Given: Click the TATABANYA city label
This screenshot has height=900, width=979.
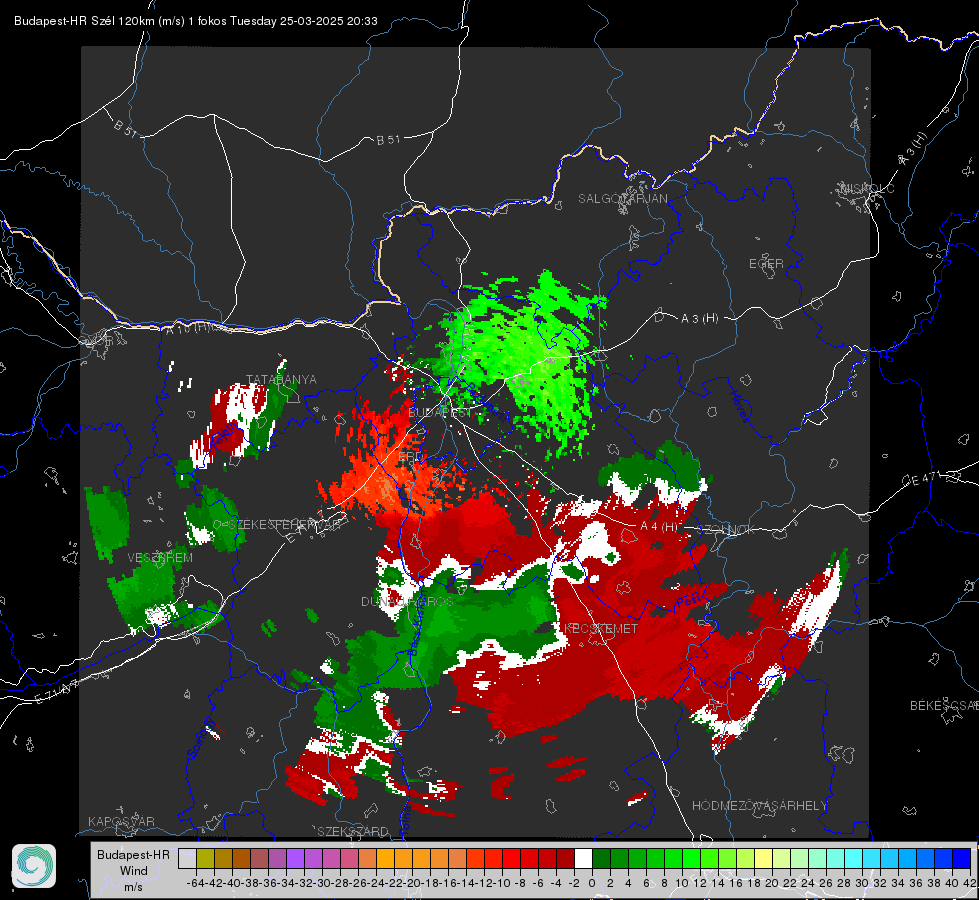Looking at the screenshot, I should 282,379.
